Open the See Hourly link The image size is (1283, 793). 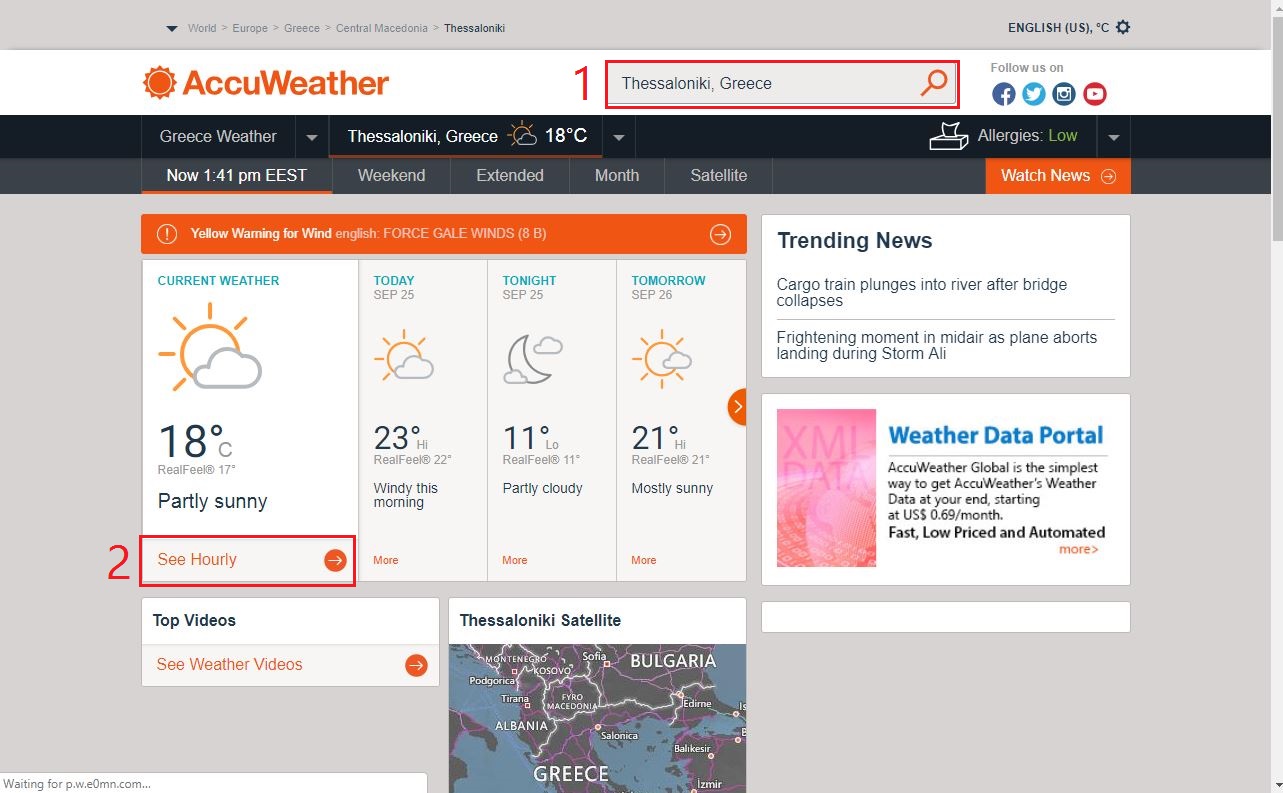point(197,559)
